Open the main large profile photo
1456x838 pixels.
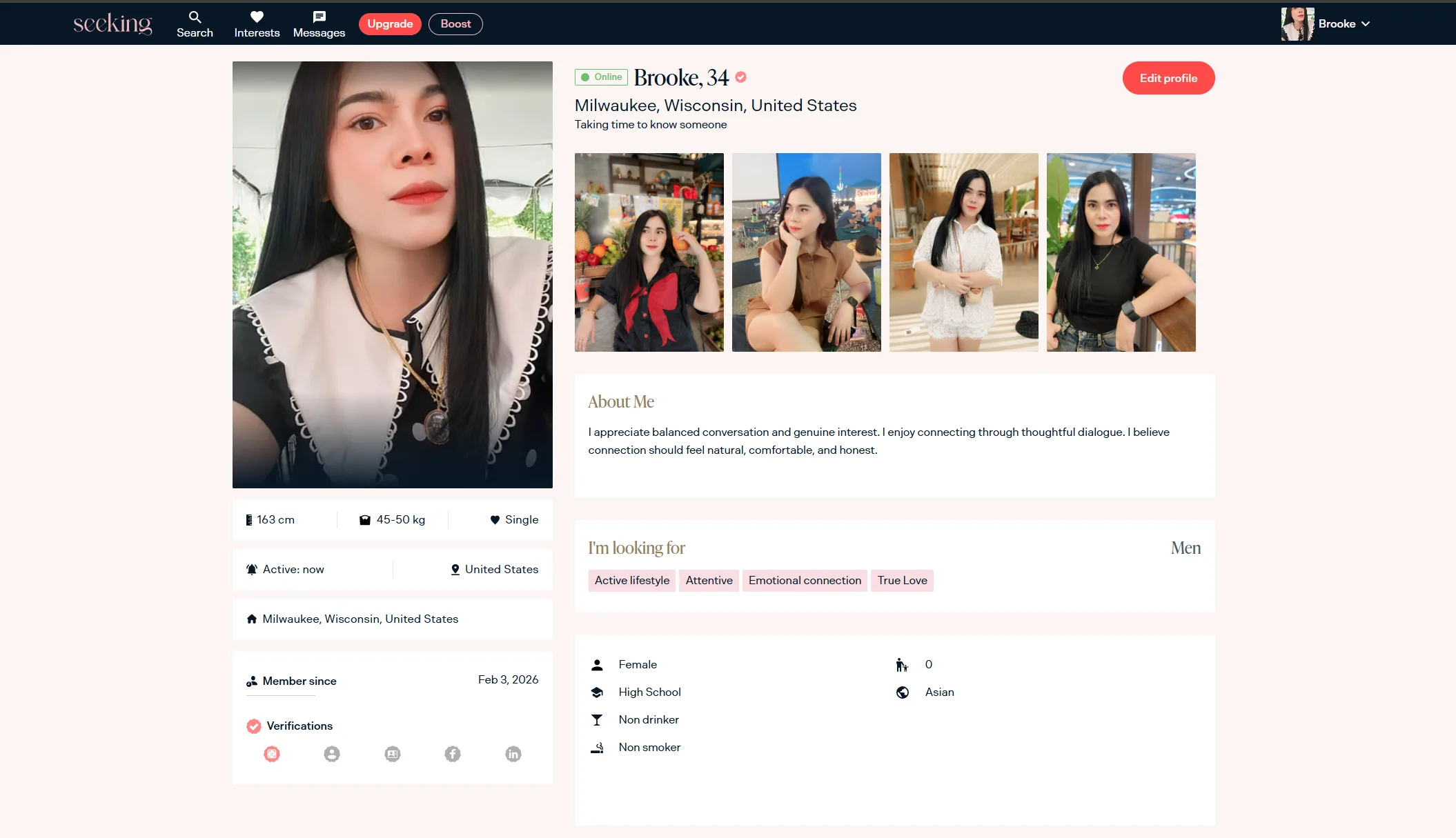392,275
